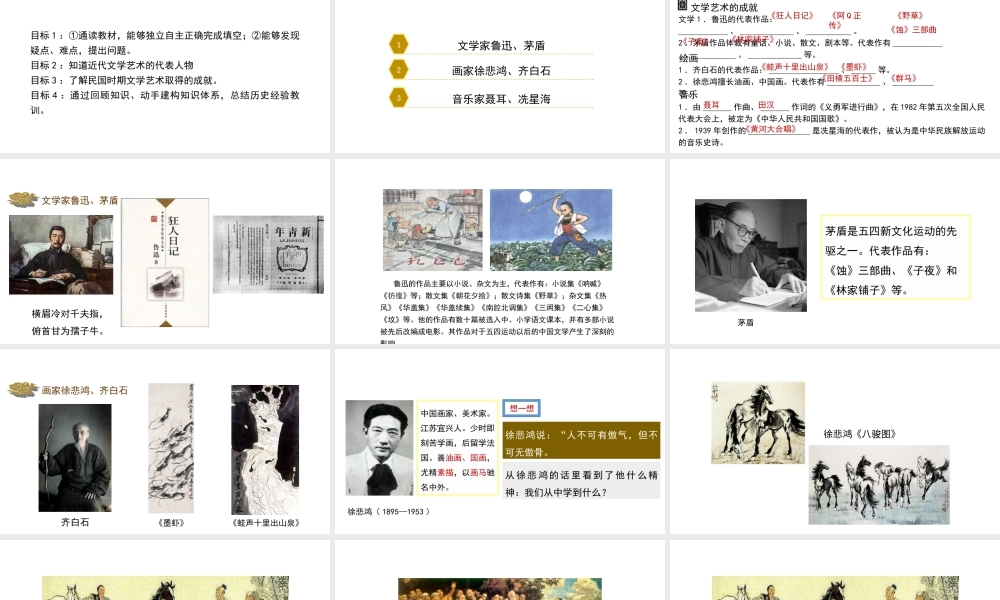This screenshot has height=600, width=1000.
Task: Click the 《墨虾》 caption under shrimp painting
Action: [171, 523]
